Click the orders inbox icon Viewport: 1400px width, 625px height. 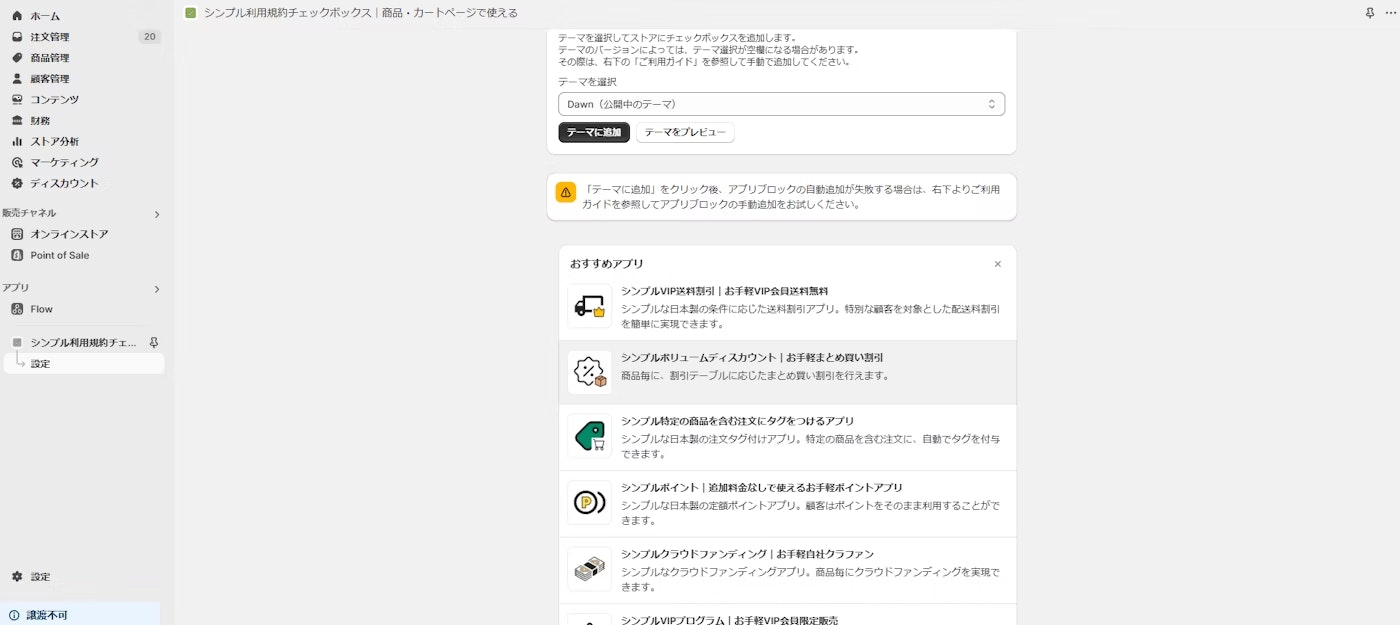(x=17, y=37)
